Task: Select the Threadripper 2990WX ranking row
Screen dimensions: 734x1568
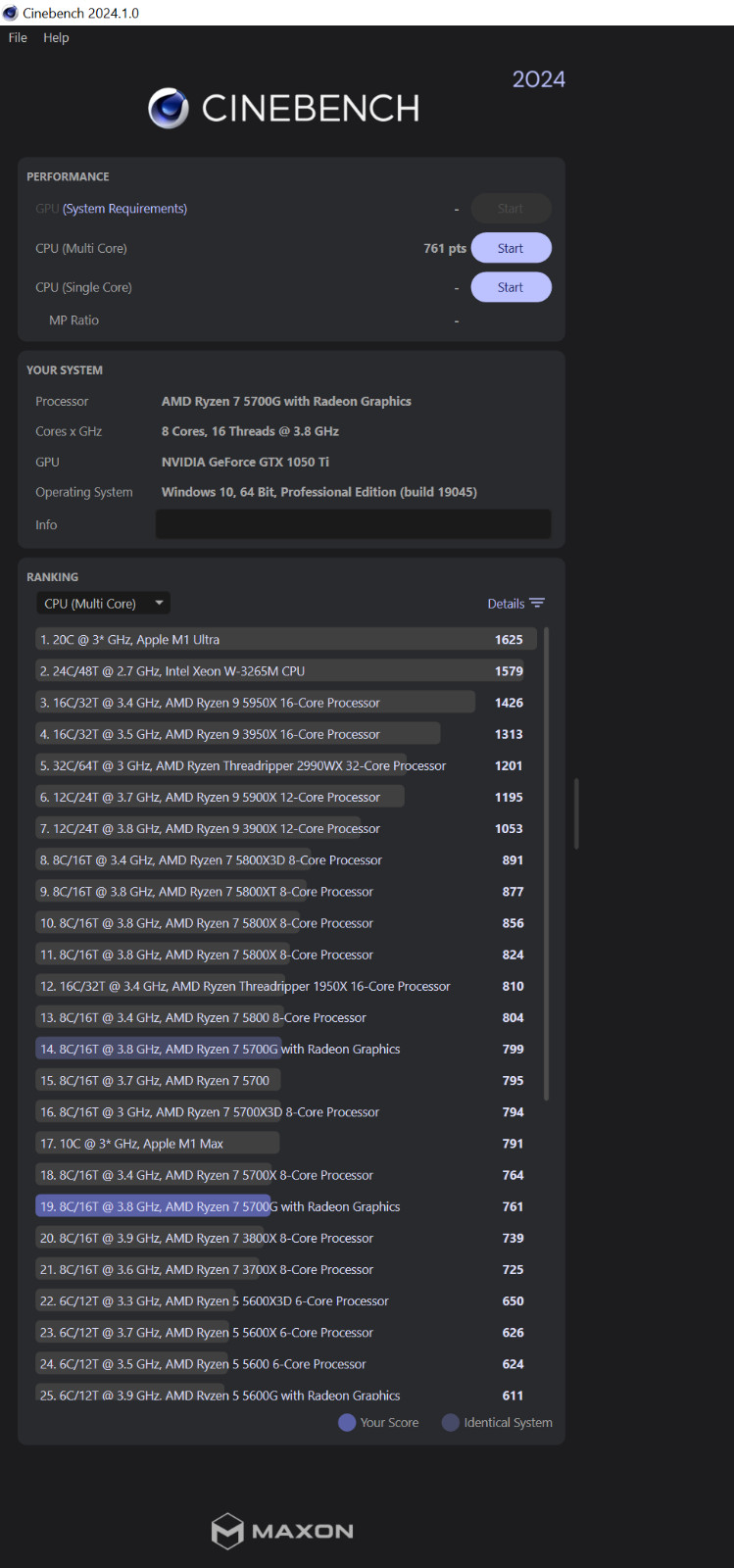Action: pos(286,765)
